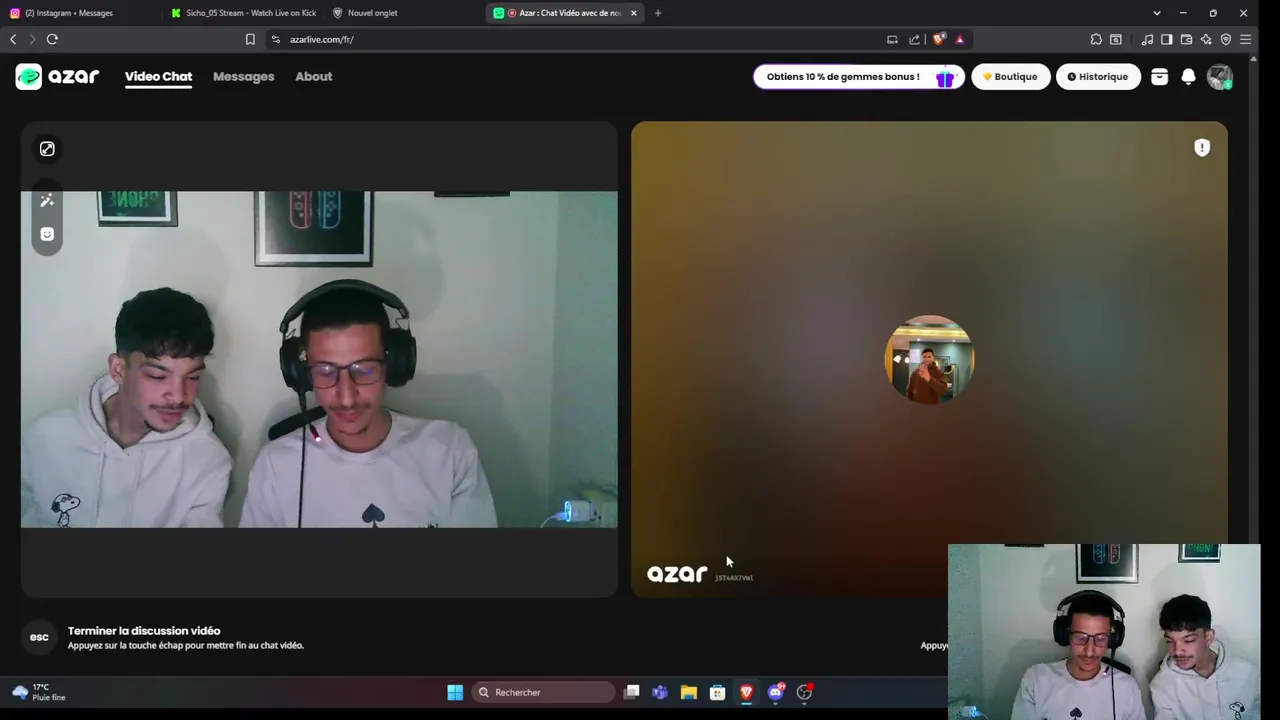Switch to the Sicho_05 Stream Kick tab
Image resolution: width=1280 pixels, height=720 pixels.
click(243, 13)
